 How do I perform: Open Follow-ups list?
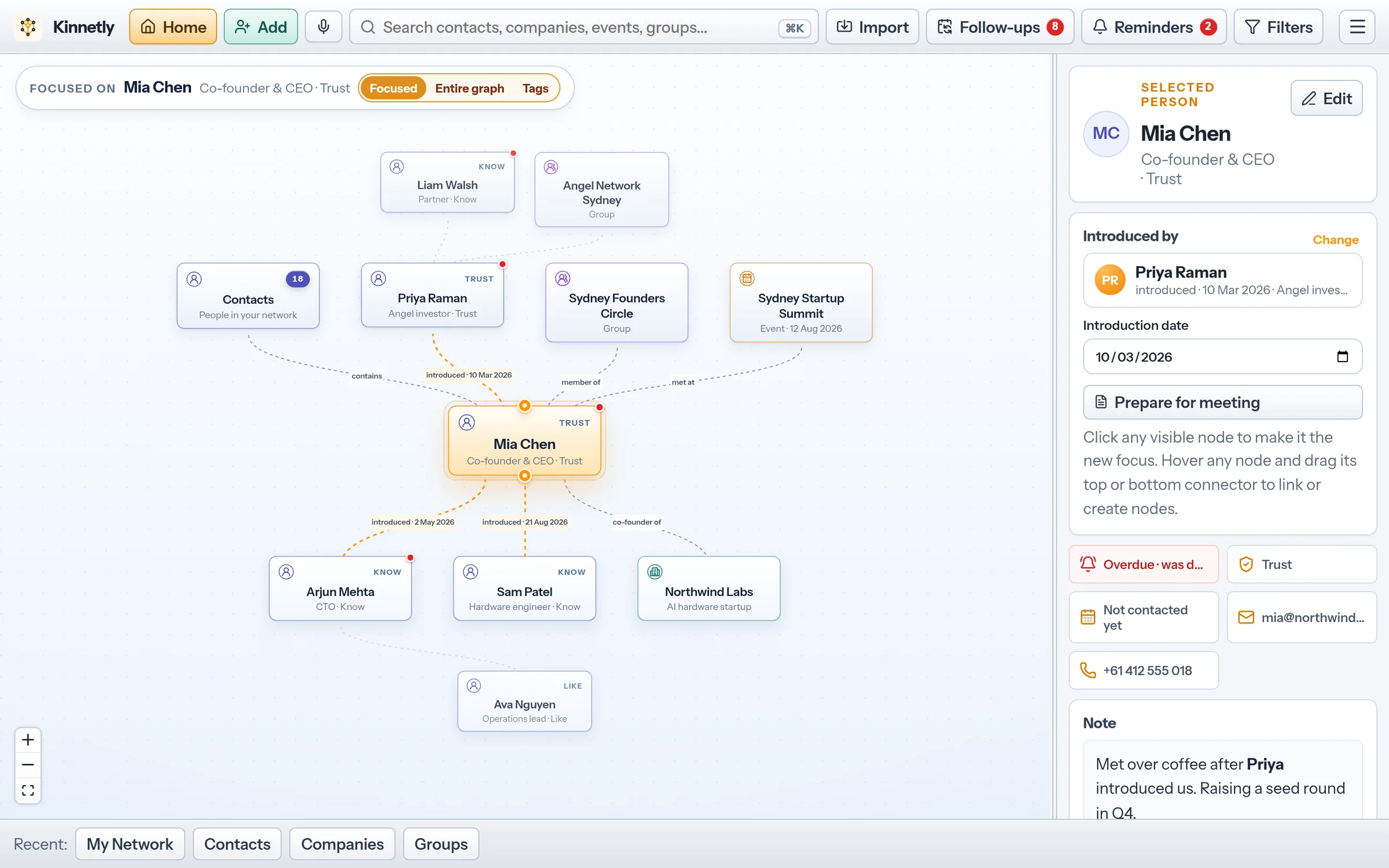coord(1000,27)
